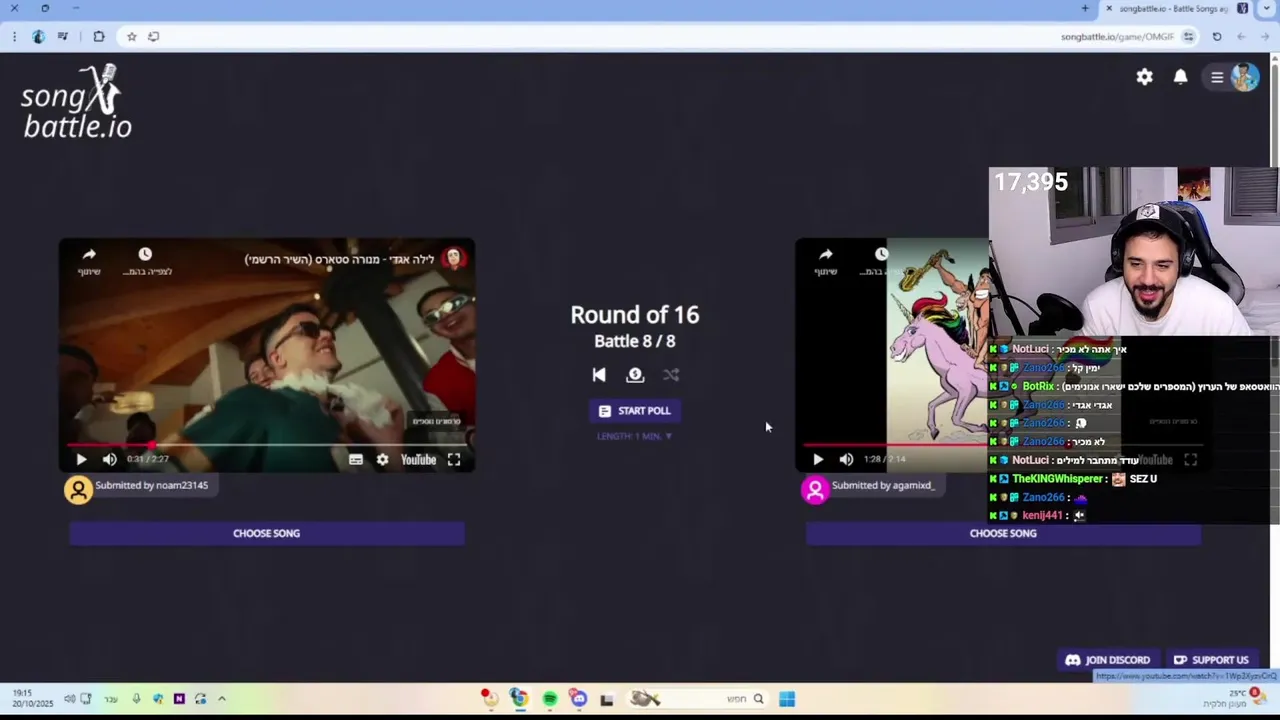The height and width of the screenshot is (720, 1280).
Task: Share the left video
Action: pos(89,261)
